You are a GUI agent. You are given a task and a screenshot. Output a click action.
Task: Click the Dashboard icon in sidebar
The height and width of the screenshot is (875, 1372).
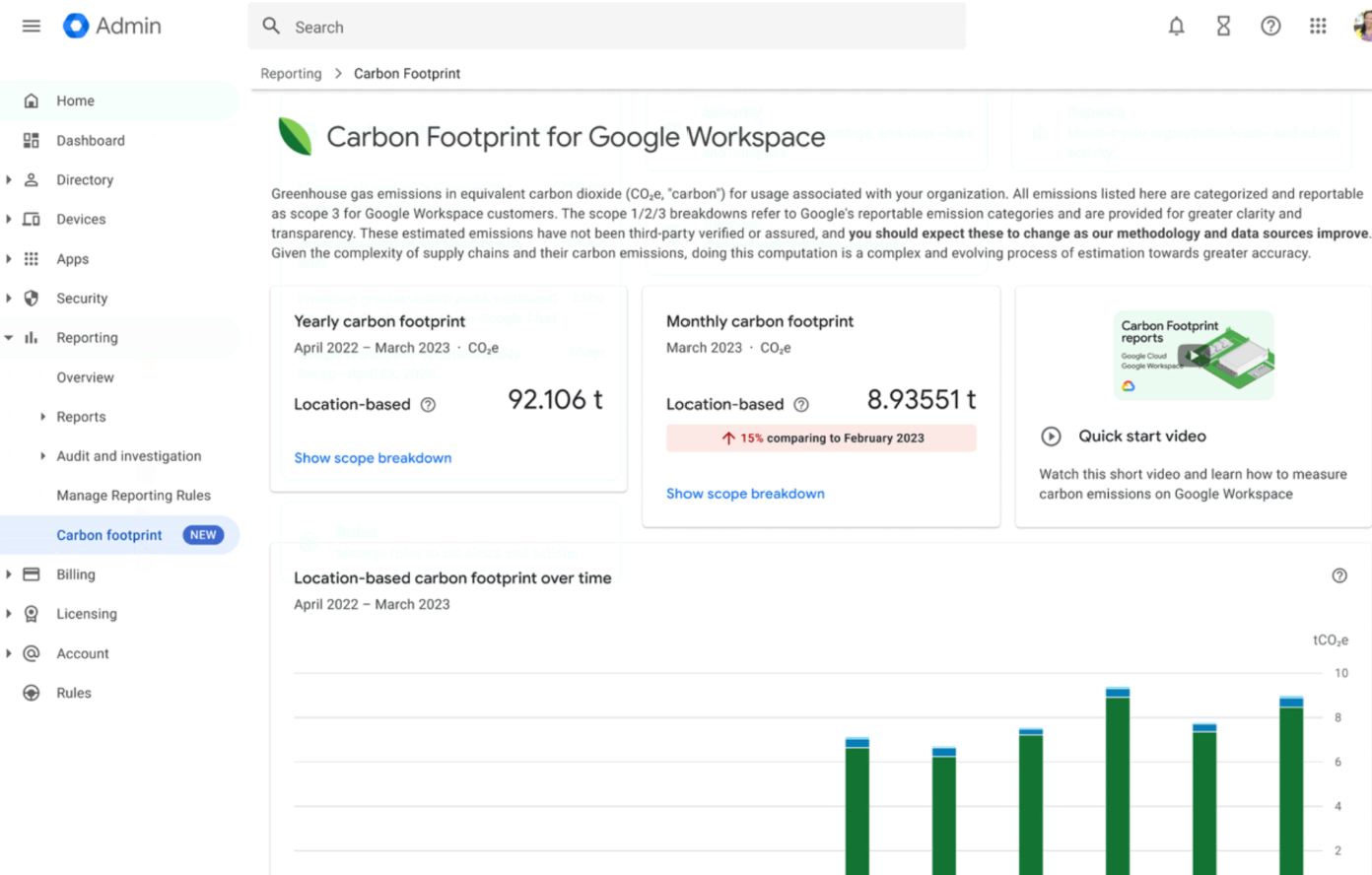pos(32,140)
